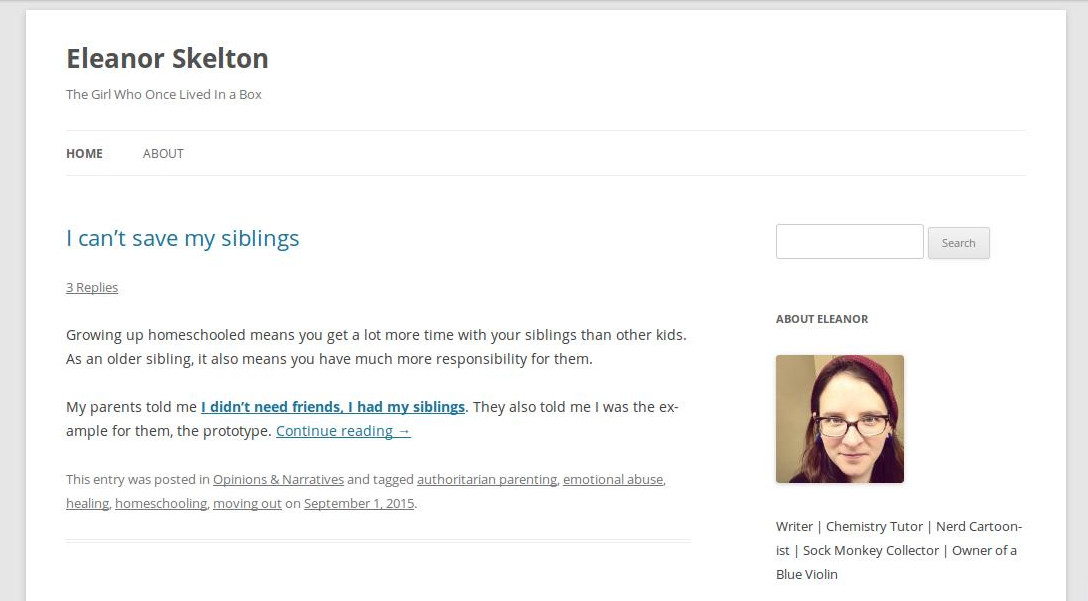Click Continue reading to expand the post
Viewport: 1088px width, 601px height.
click(343, 431)
